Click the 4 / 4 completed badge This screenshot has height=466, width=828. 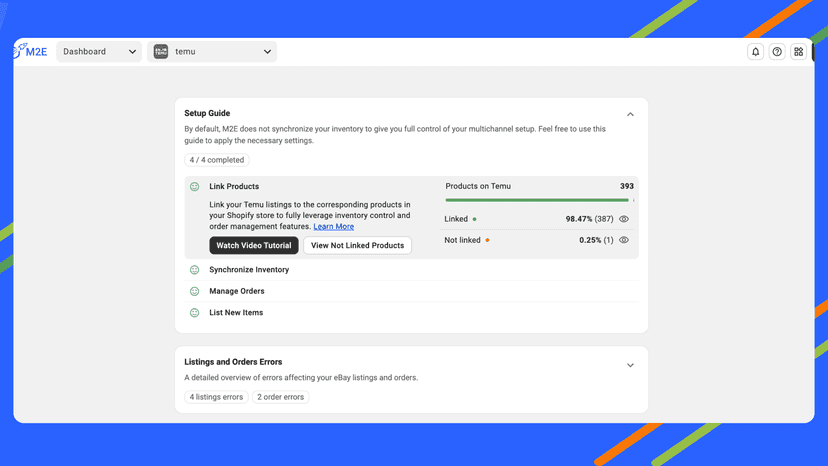coord(217,160)
